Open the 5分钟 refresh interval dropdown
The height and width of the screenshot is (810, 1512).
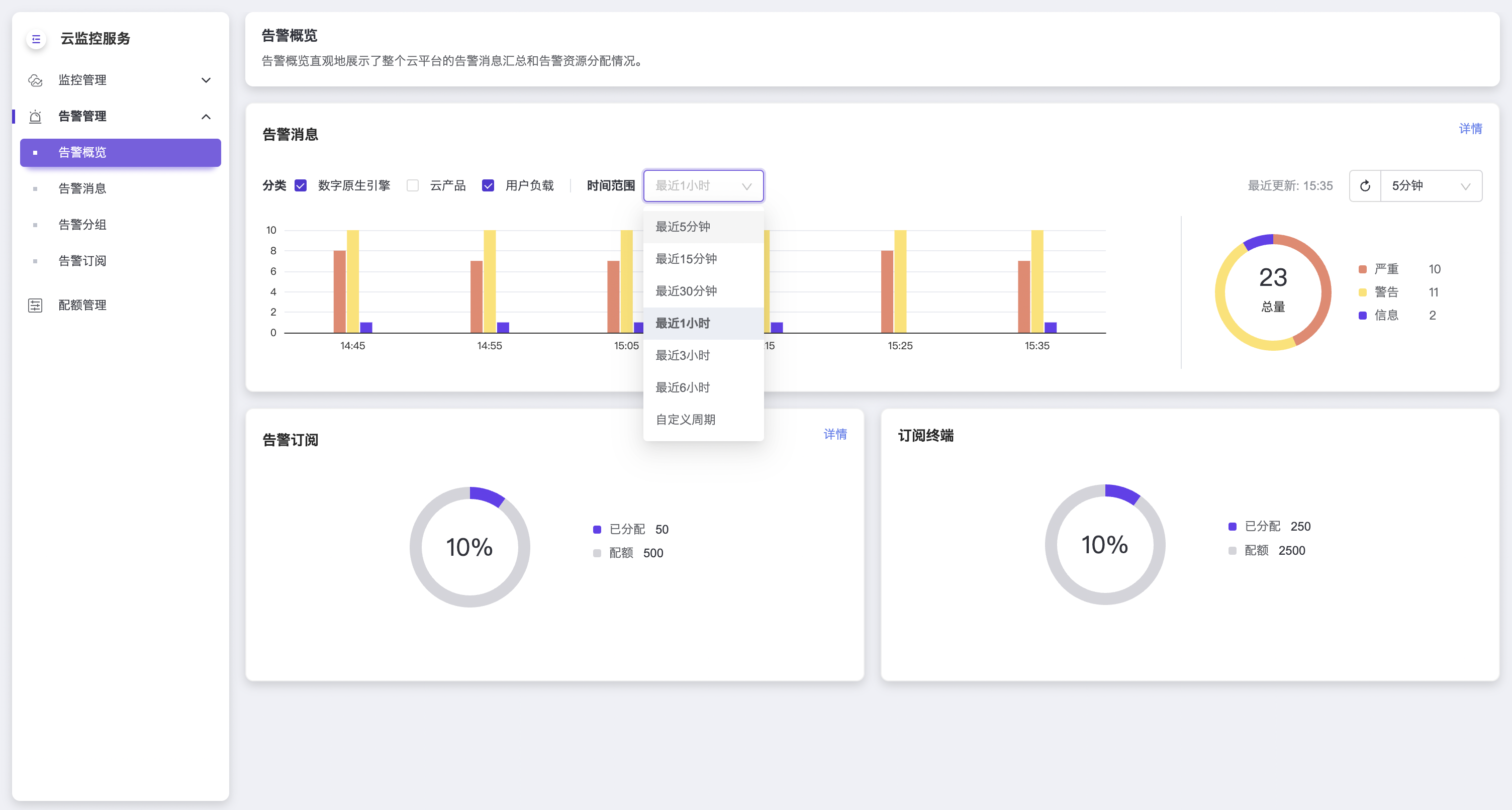(1431, 186)
